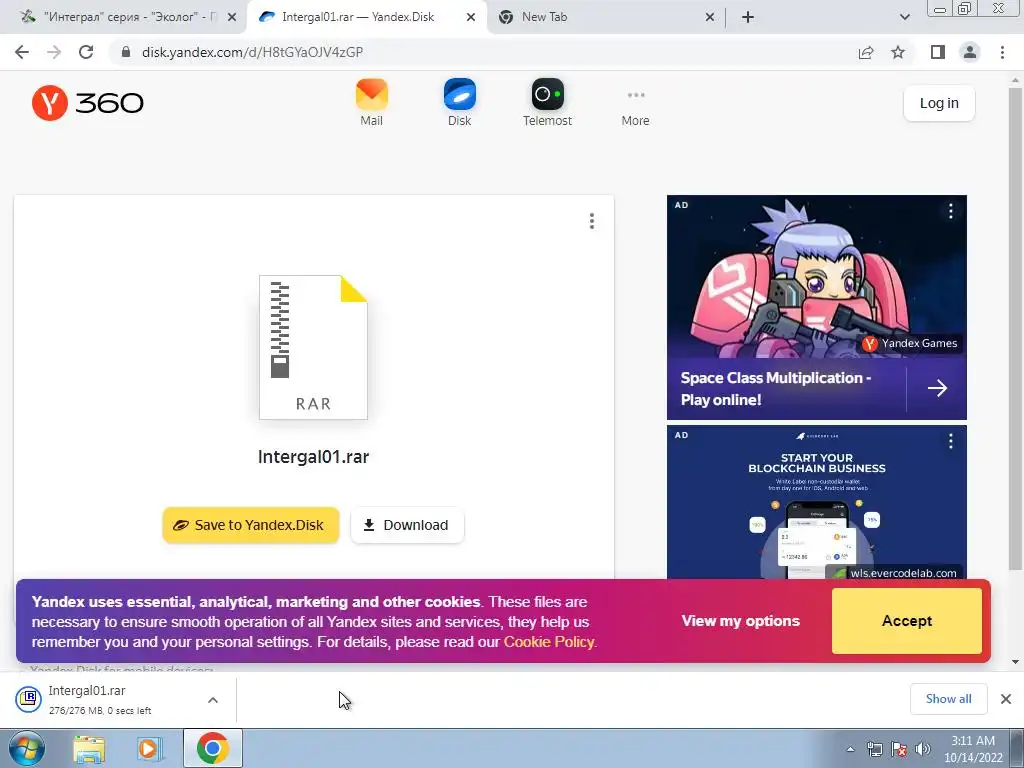Expand the Intergal01.rar download item menu

(x=213, y=700)
